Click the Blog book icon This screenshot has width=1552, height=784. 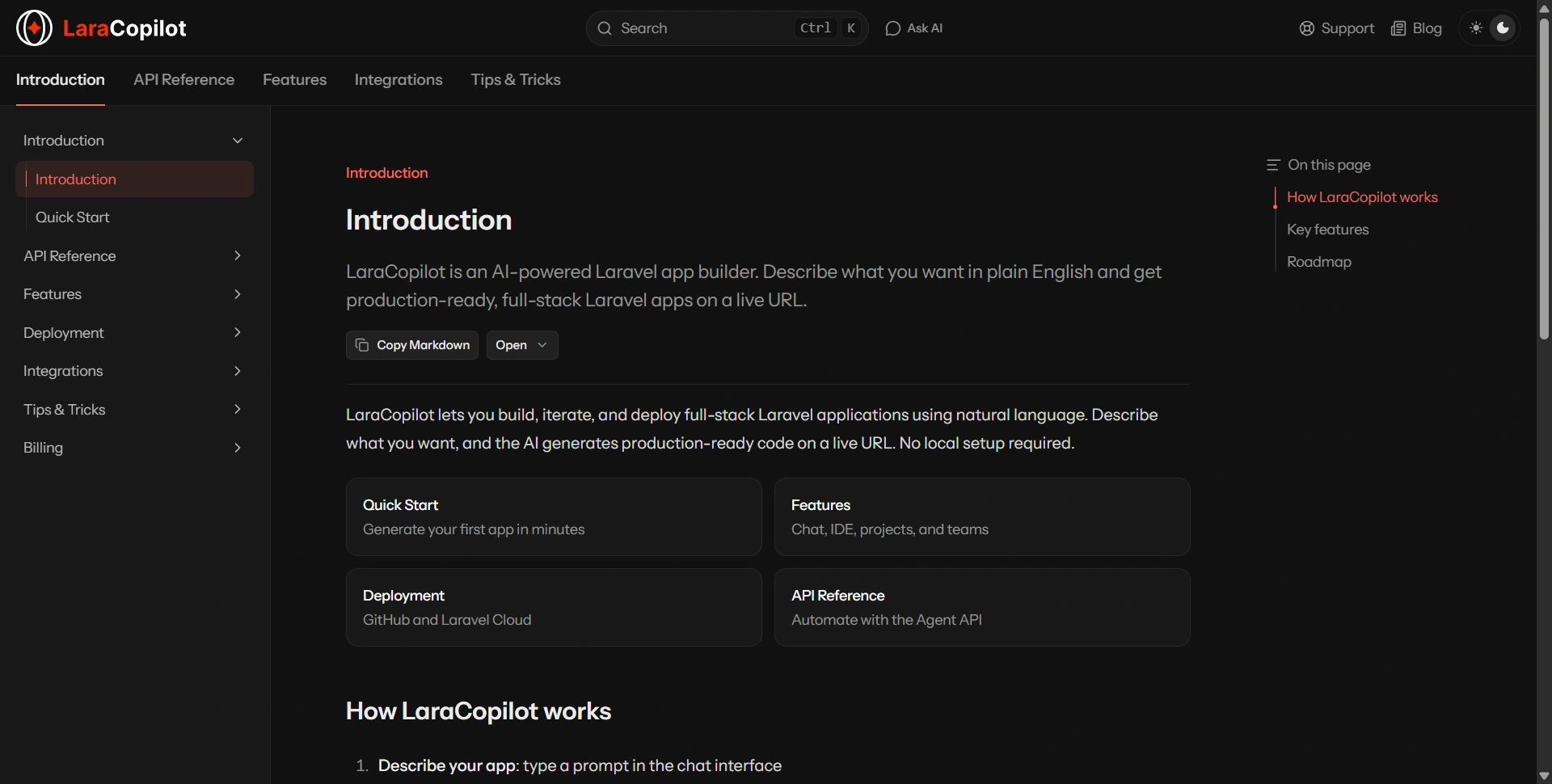coord(1398,28)
